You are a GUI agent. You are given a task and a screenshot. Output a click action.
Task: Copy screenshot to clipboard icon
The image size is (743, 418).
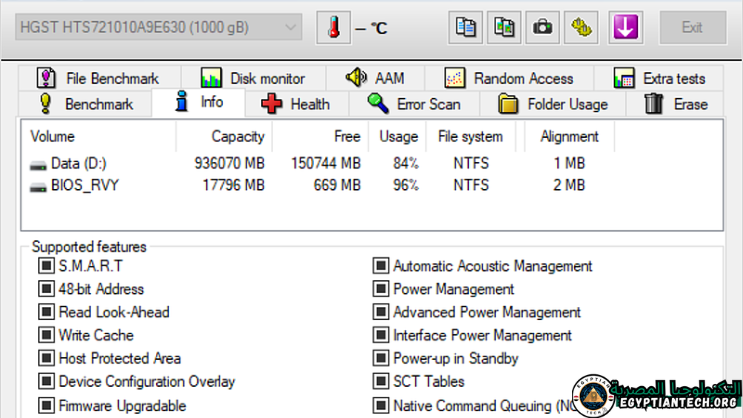click(x=504, y=27)
